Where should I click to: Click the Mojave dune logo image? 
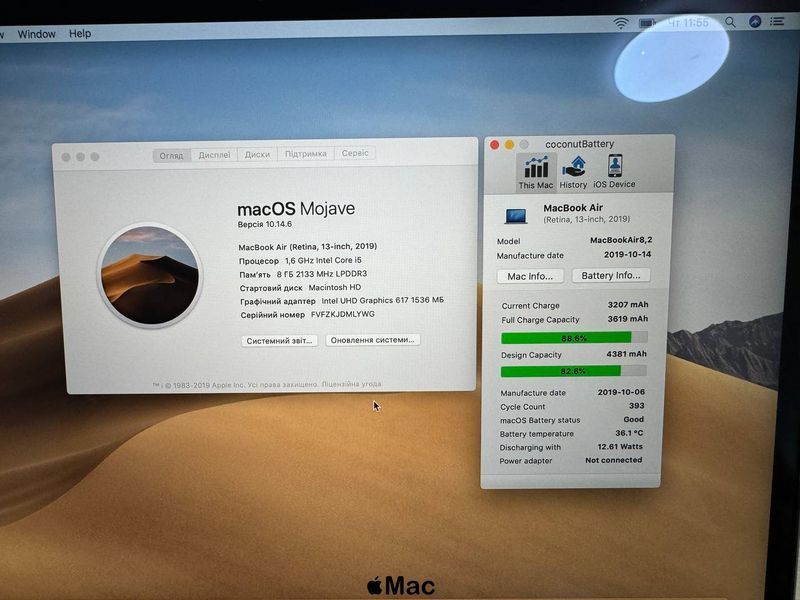[x=150, y=275]
